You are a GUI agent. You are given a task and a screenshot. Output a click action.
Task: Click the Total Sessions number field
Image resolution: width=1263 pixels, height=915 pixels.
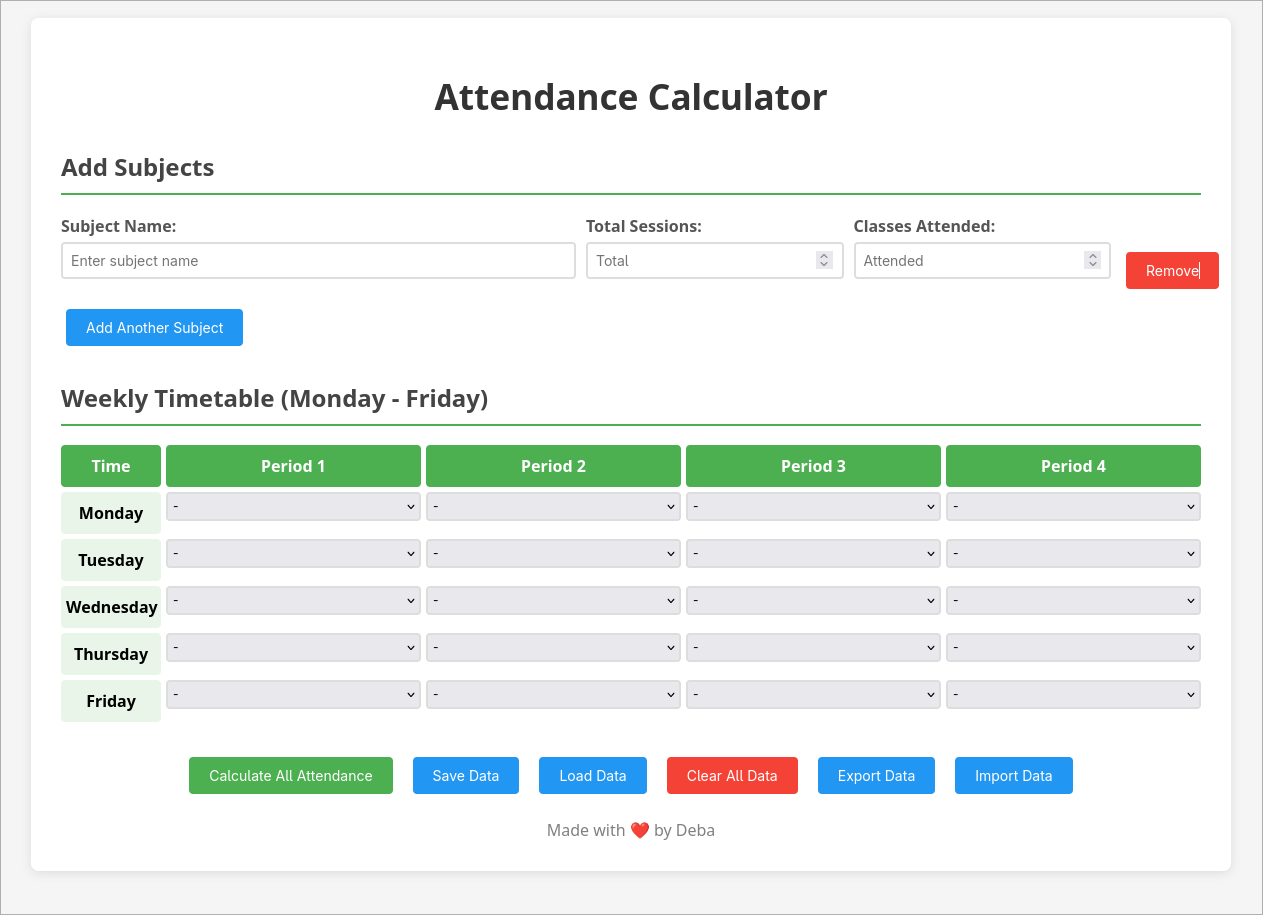click(700, 261)
